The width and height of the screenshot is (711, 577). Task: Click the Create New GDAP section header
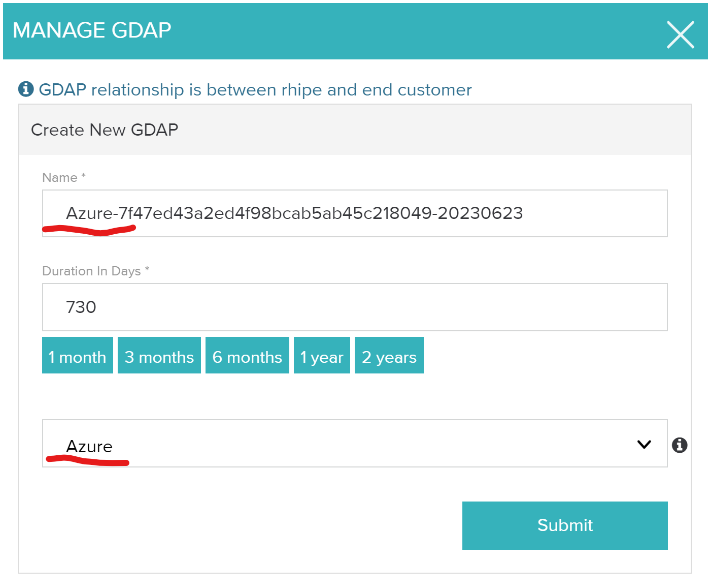(105, 130)
